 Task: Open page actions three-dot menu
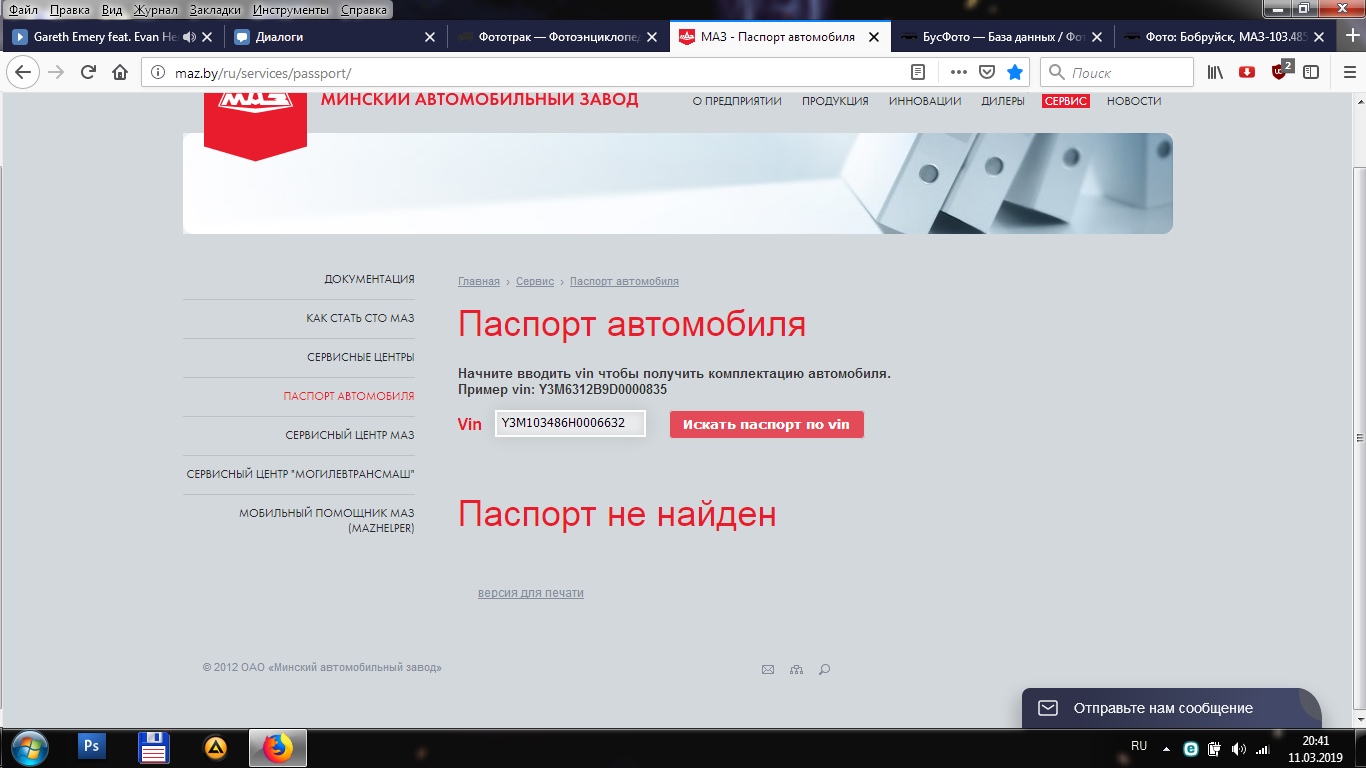958,72
